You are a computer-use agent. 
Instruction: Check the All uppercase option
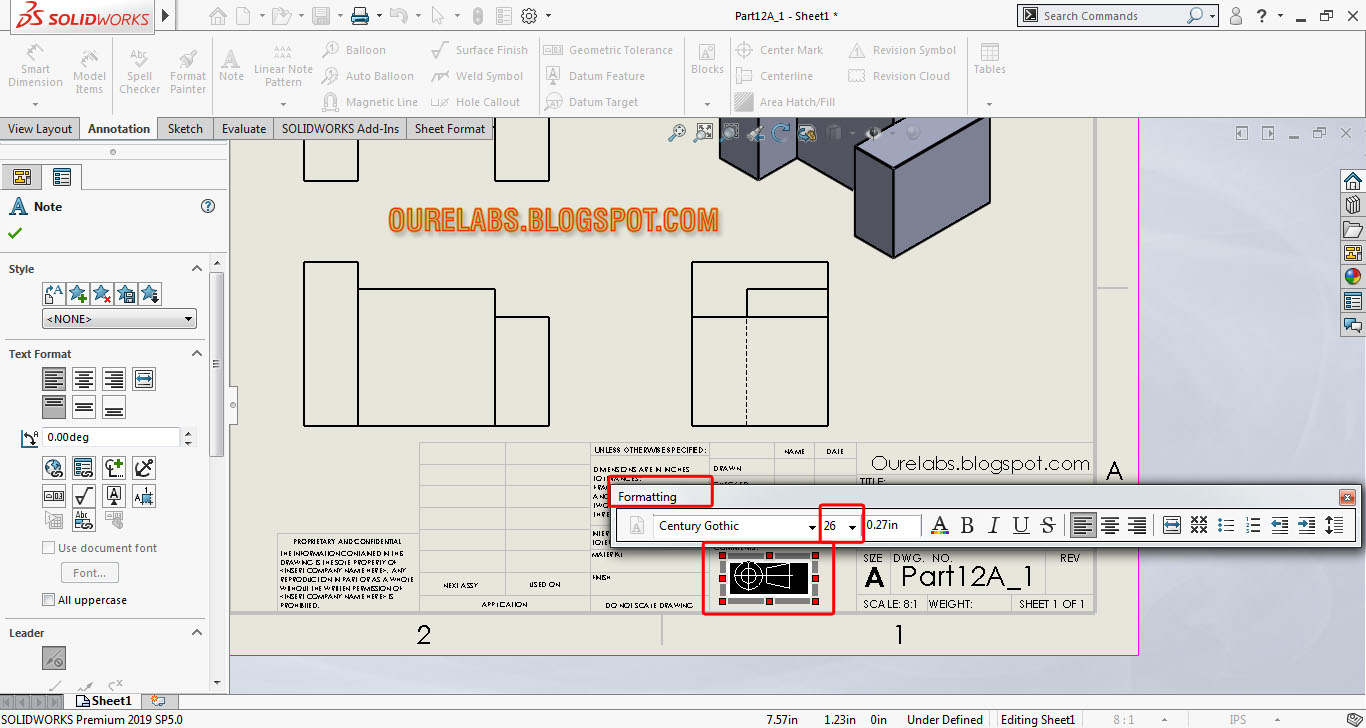(x=46, y=599)
